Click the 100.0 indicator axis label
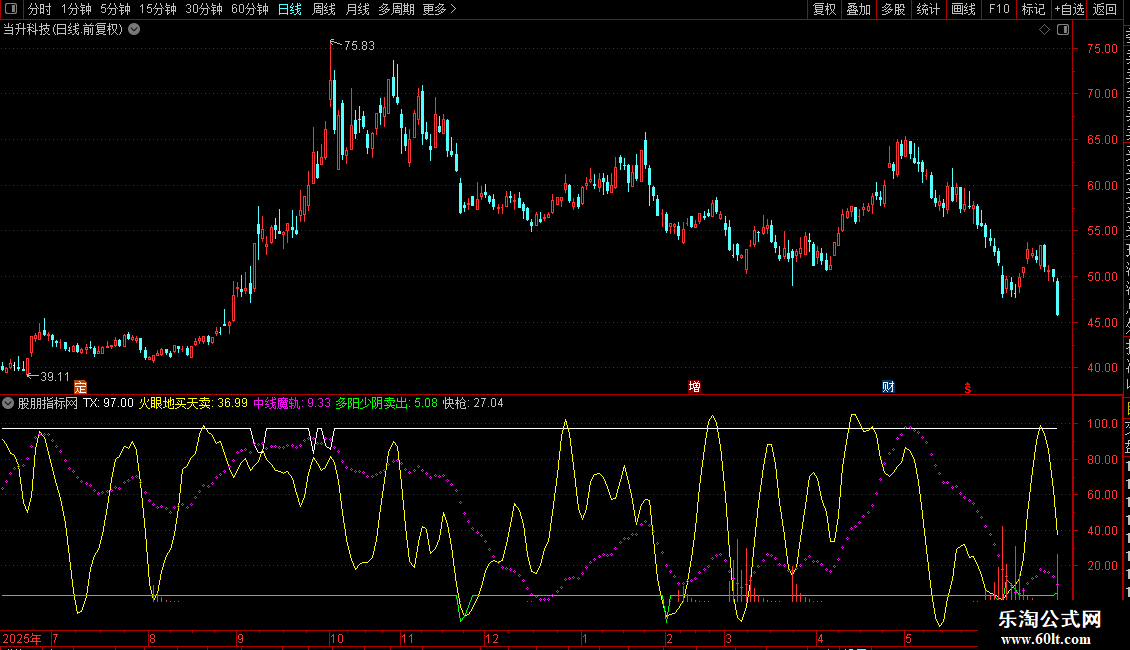 point(1103,424)
